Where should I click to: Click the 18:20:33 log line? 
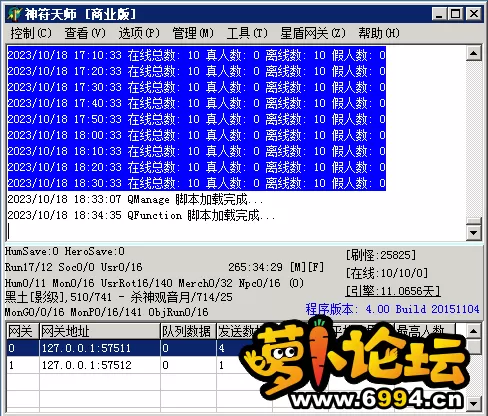click(197, 167)
